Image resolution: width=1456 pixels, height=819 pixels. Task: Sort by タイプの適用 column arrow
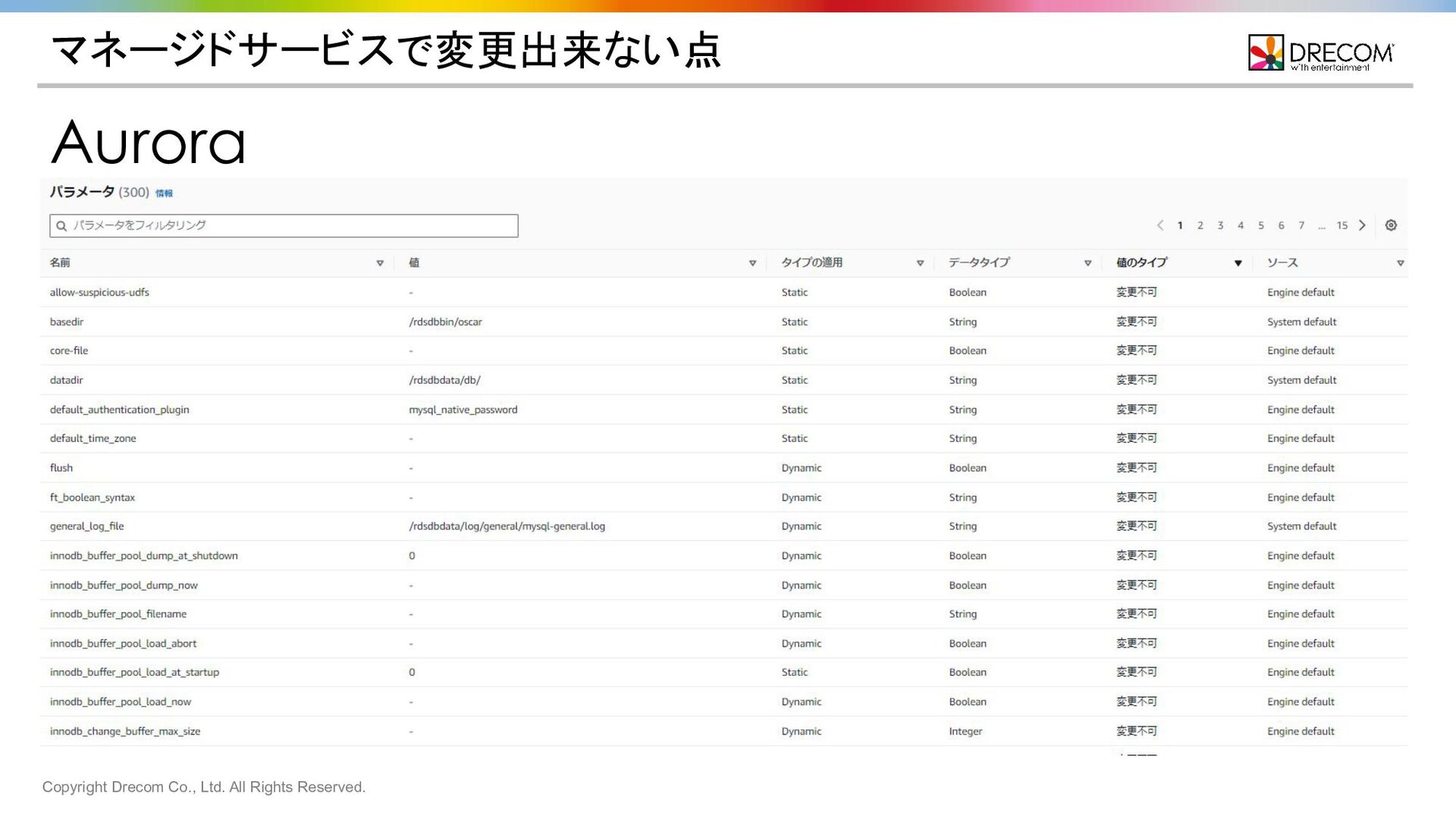920,263
